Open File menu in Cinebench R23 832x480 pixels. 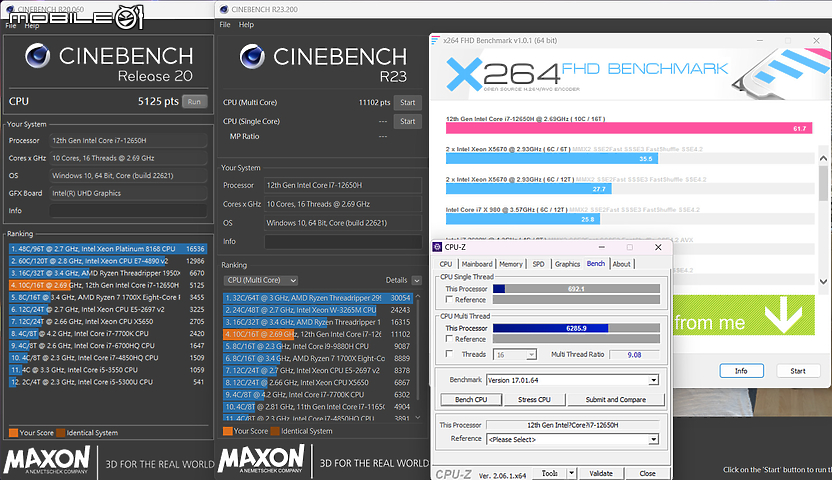225,24
